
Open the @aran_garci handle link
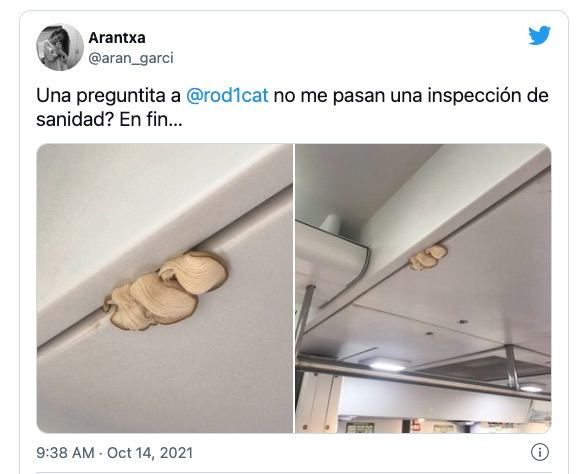point(131,58)
